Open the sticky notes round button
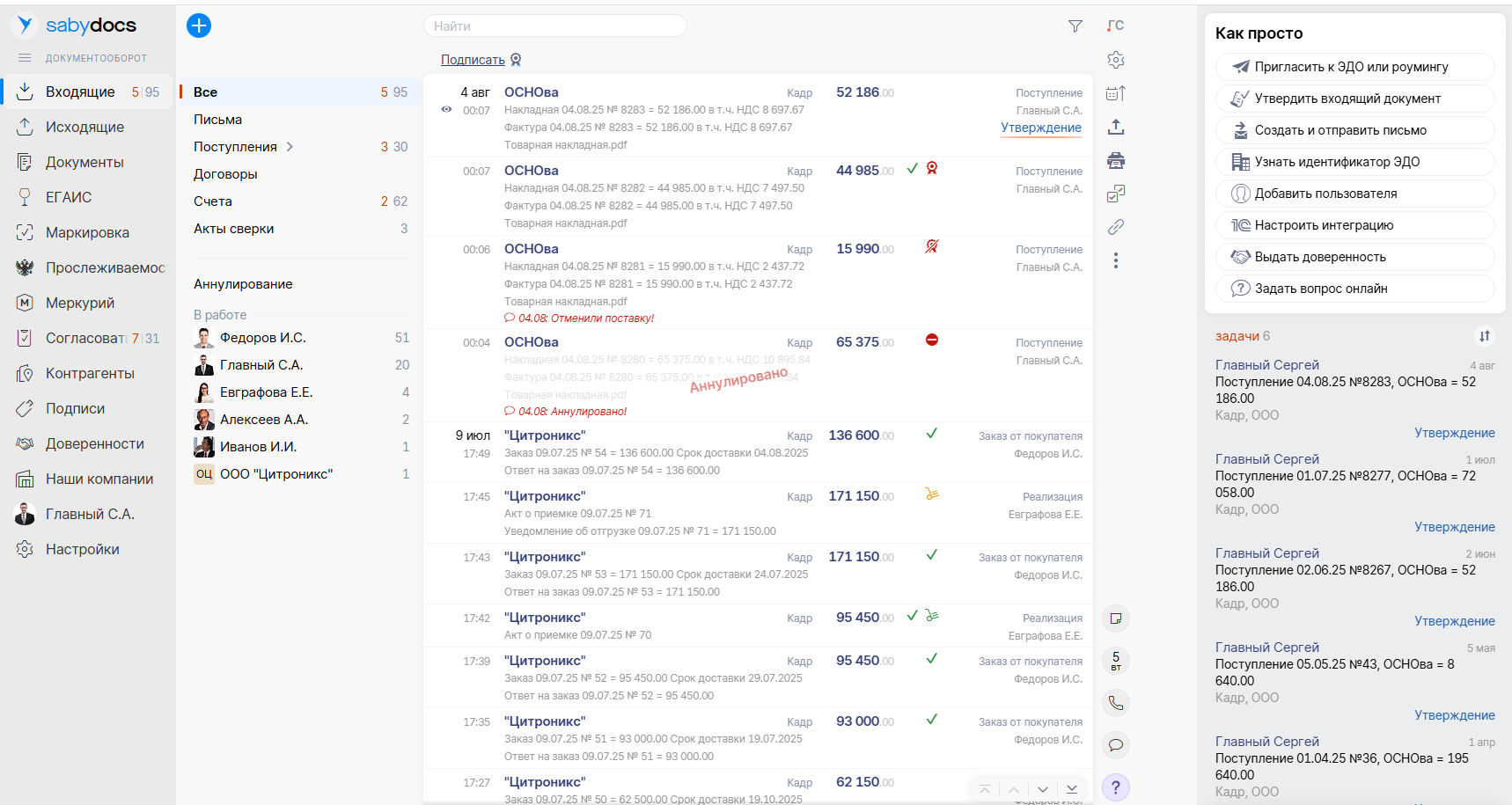 1116,618
